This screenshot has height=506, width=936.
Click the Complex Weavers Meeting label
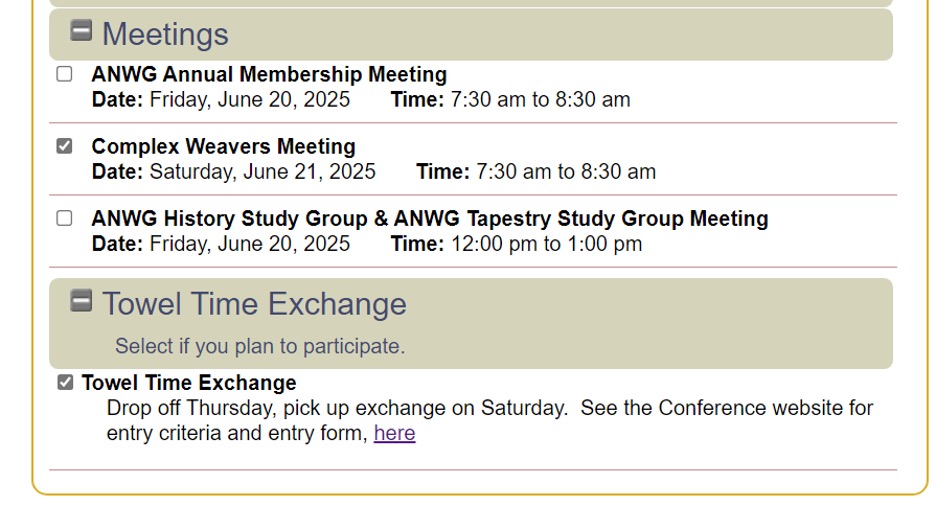pos(223,146)
